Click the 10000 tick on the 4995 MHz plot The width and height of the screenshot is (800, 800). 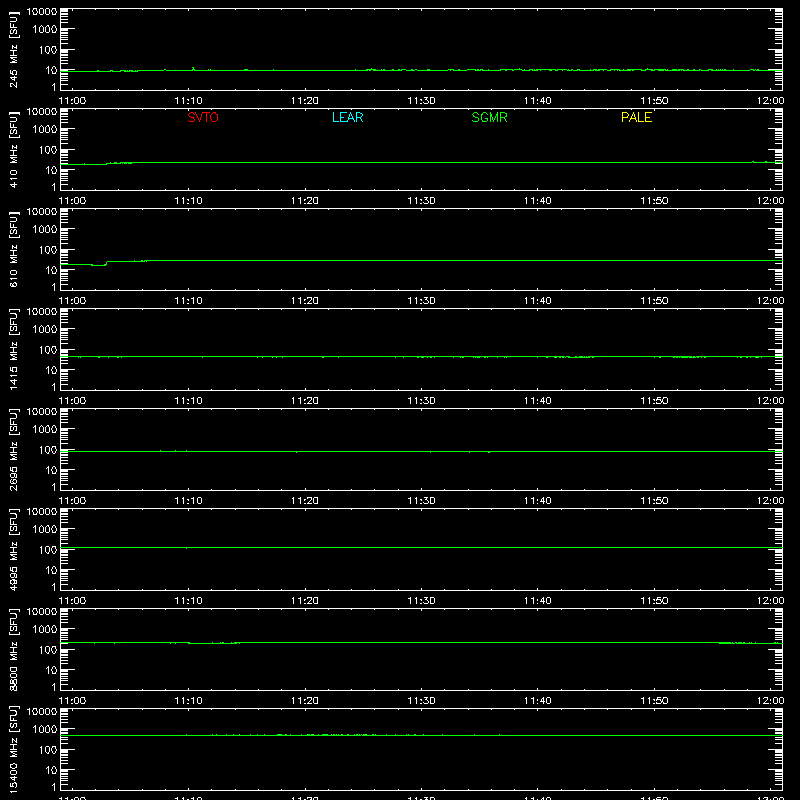(42, 512)
